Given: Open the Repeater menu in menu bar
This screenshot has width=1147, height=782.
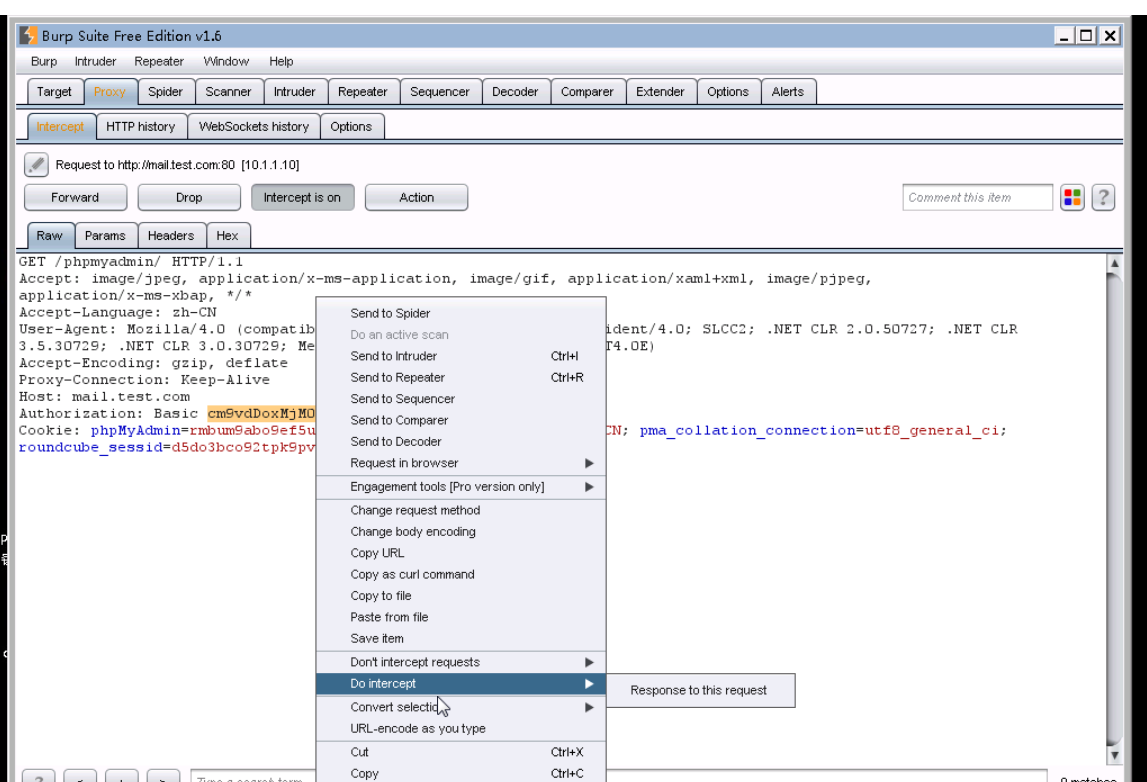Looking at the screenshot, I should pos(159,61).
